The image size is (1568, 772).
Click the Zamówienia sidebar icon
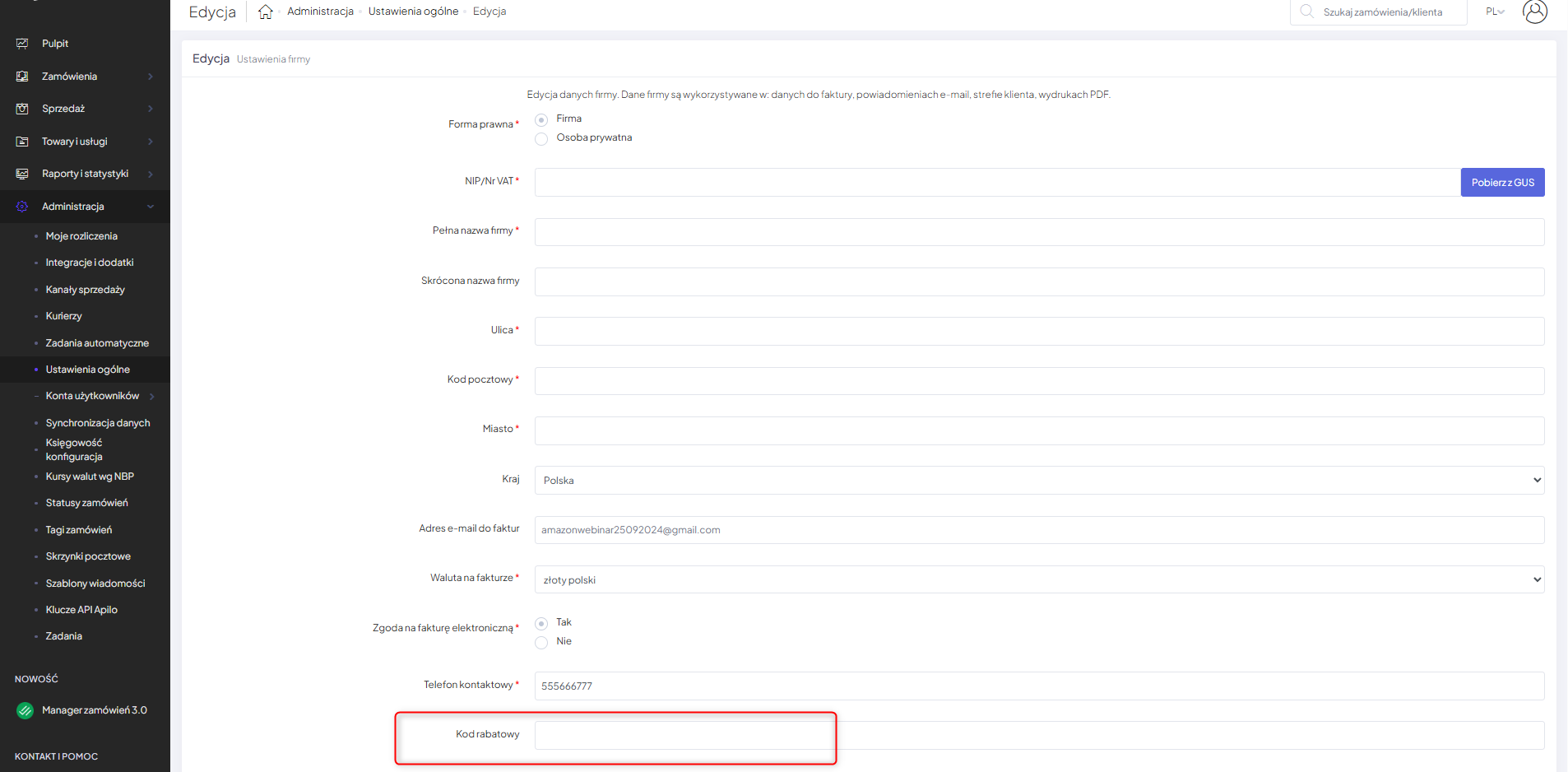(22, 77)
